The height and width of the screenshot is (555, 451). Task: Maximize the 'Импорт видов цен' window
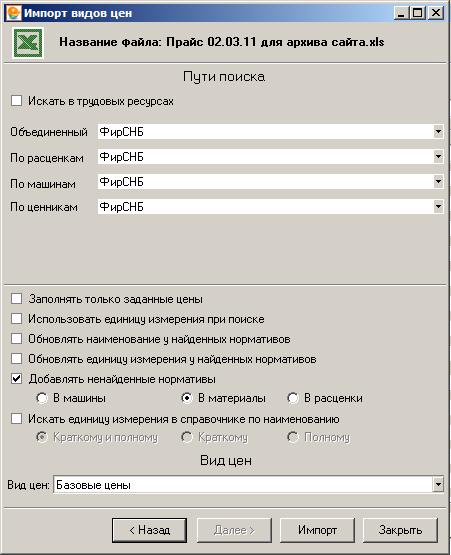click(x=418, y=13)
